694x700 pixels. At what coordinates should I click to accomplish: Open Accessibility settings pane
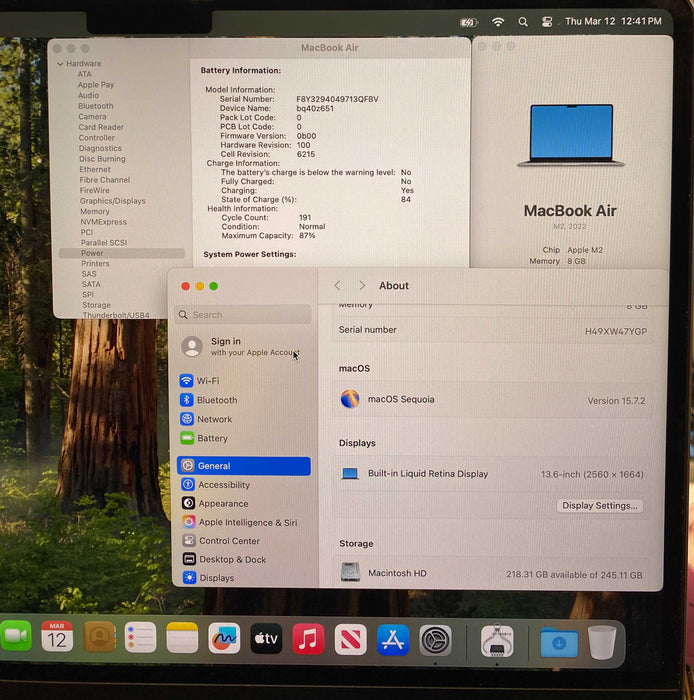[244, 484]
